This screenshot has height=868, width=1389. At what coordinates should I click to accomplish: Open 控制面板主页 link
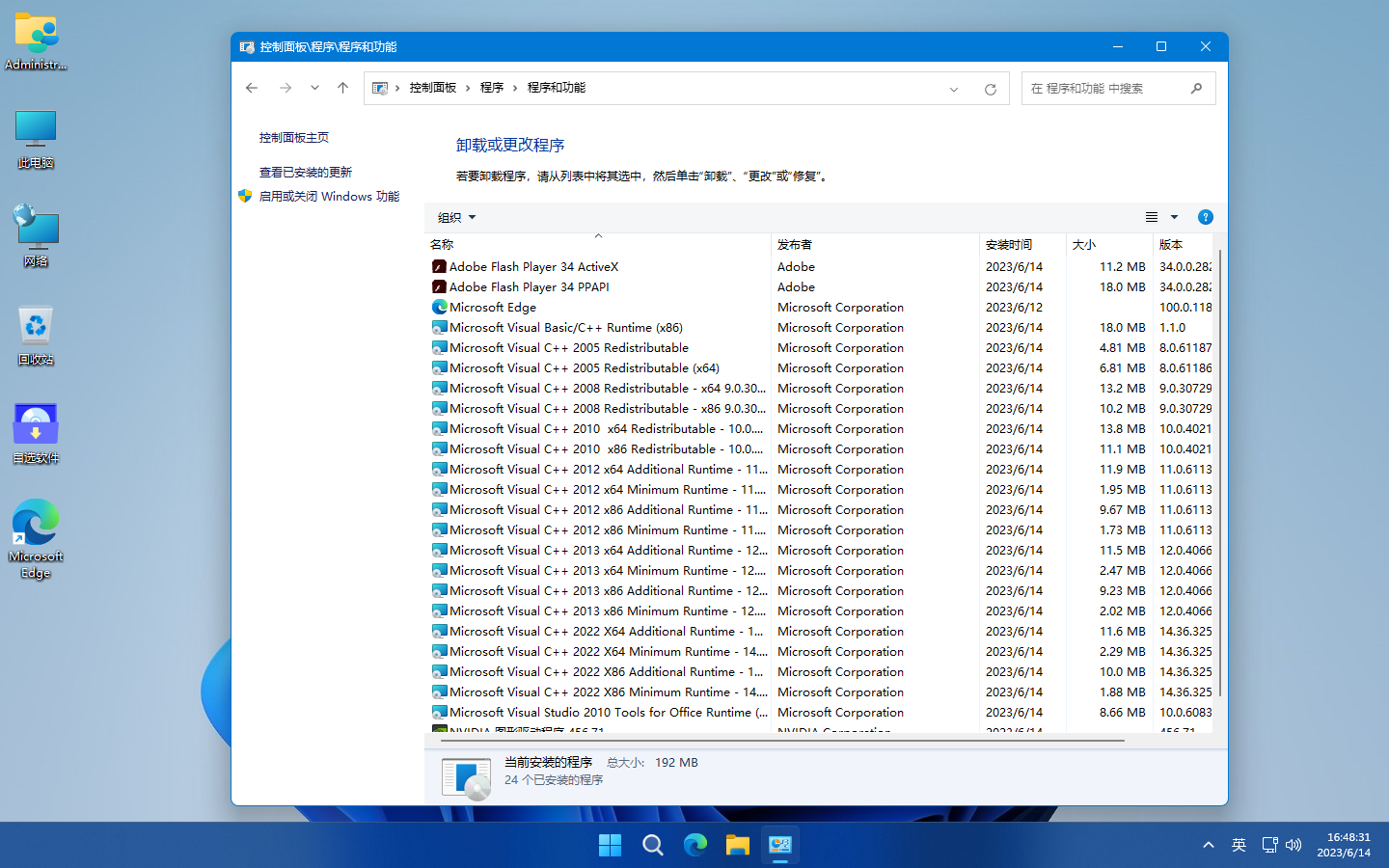point(294,138)
